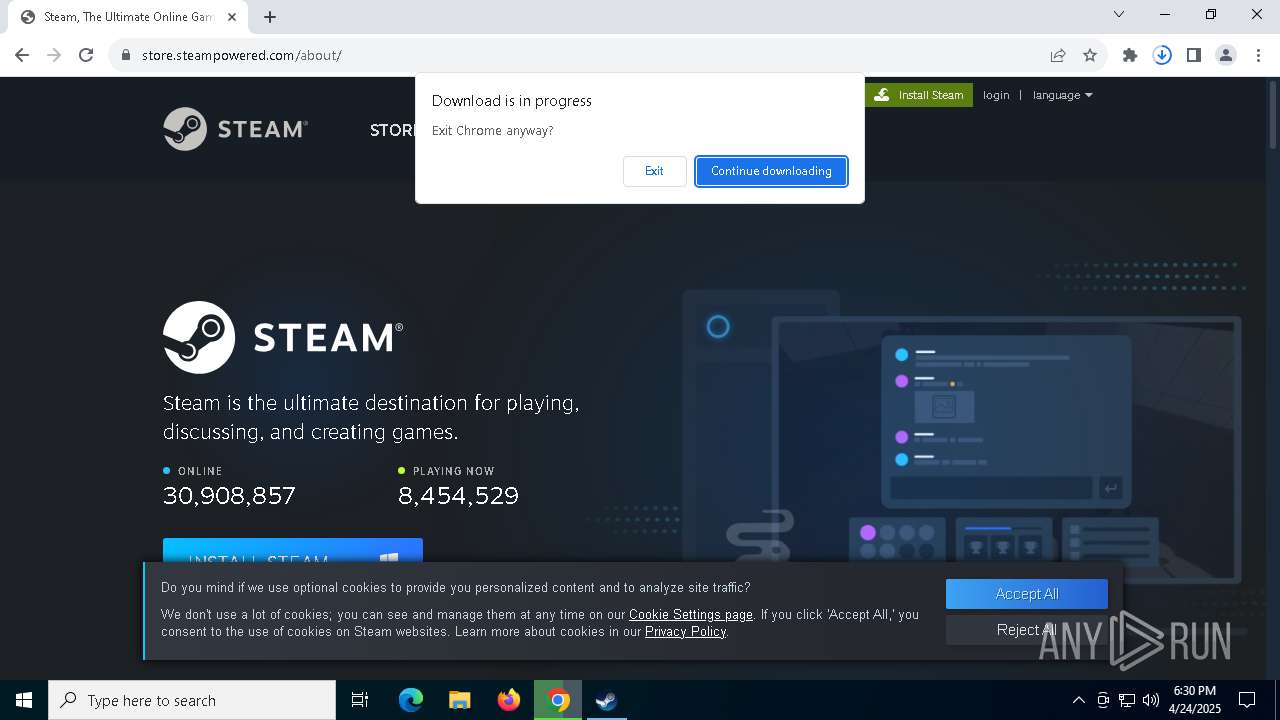Click online count 30,908,857

pos(229,496)
